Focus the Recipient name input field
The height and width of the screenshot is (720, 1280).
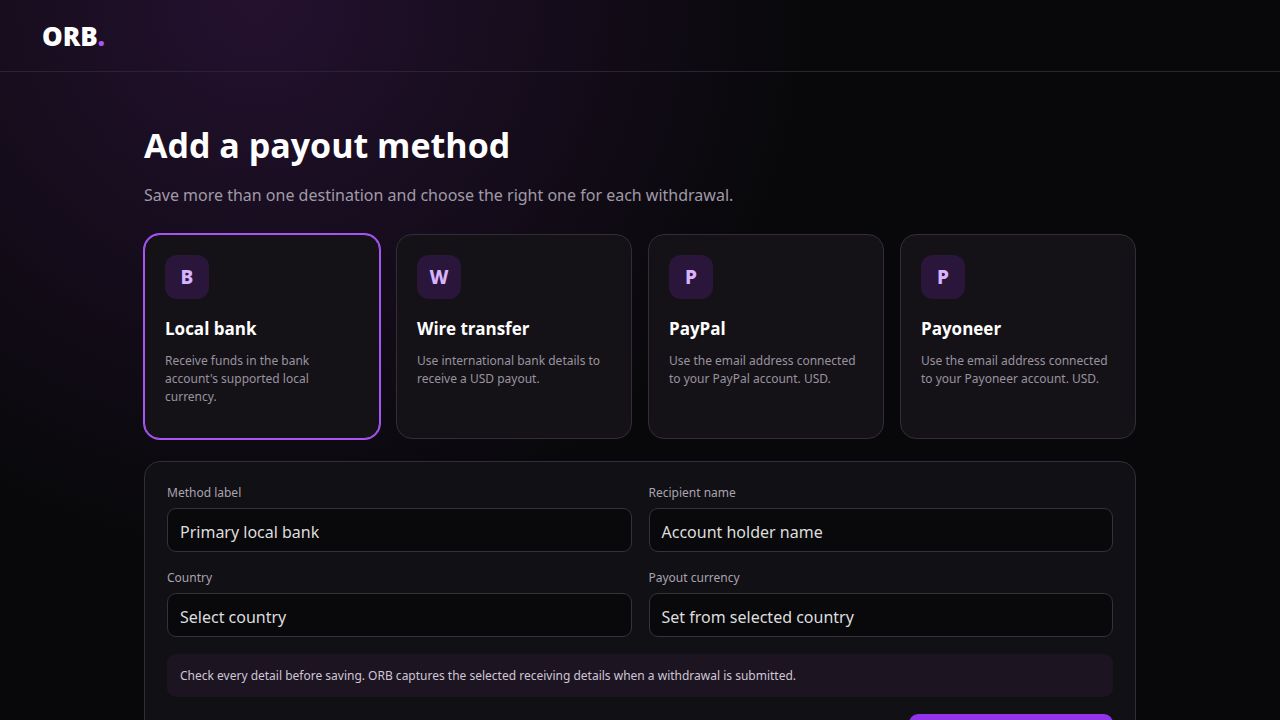(880, 530)
